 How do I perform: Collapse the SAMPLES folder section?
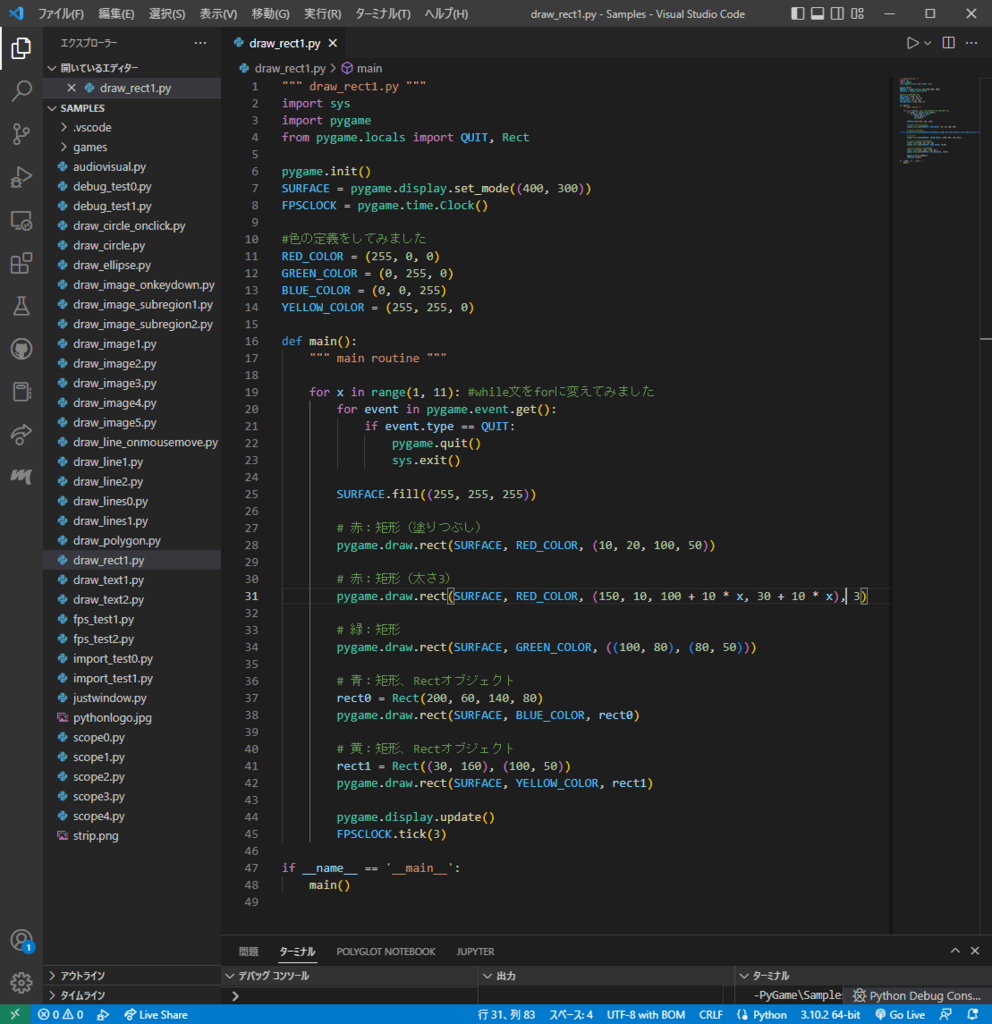click(132, 108)
